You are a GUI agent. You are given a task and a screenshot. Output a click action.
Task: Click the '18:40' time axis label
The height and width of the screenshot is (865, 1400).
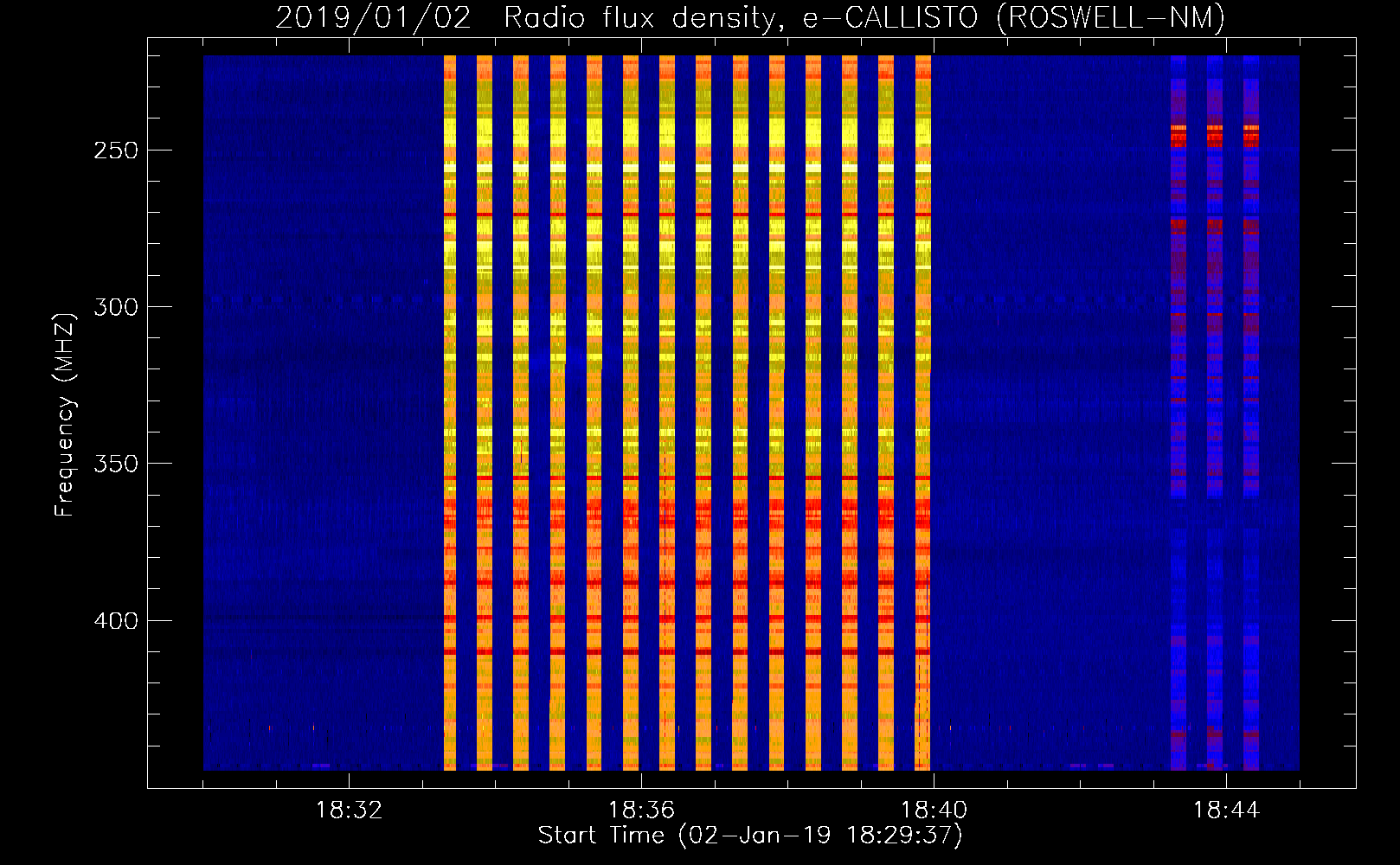coord(934,811)
